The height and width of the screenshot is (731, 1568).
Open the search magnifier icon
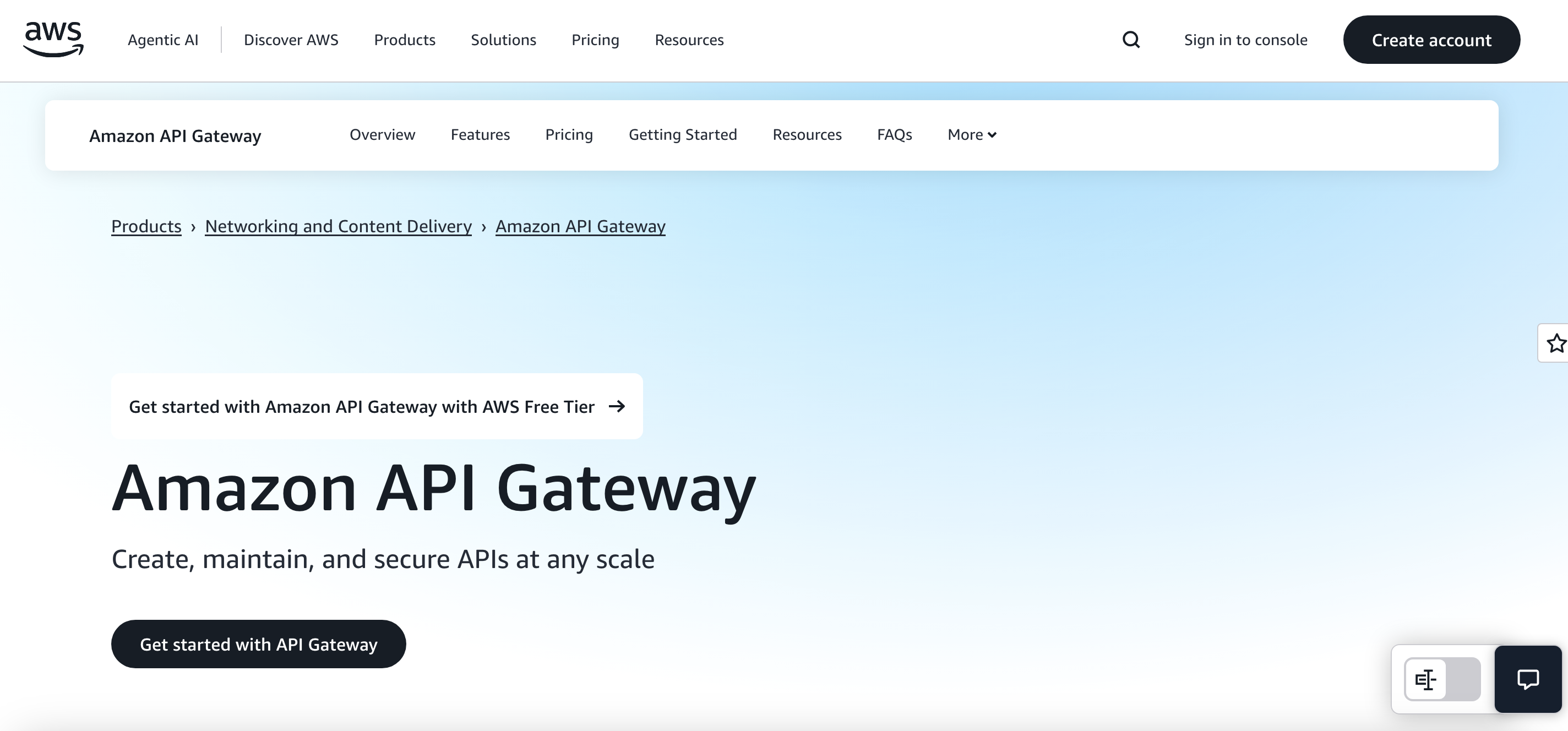point(1131,40)
